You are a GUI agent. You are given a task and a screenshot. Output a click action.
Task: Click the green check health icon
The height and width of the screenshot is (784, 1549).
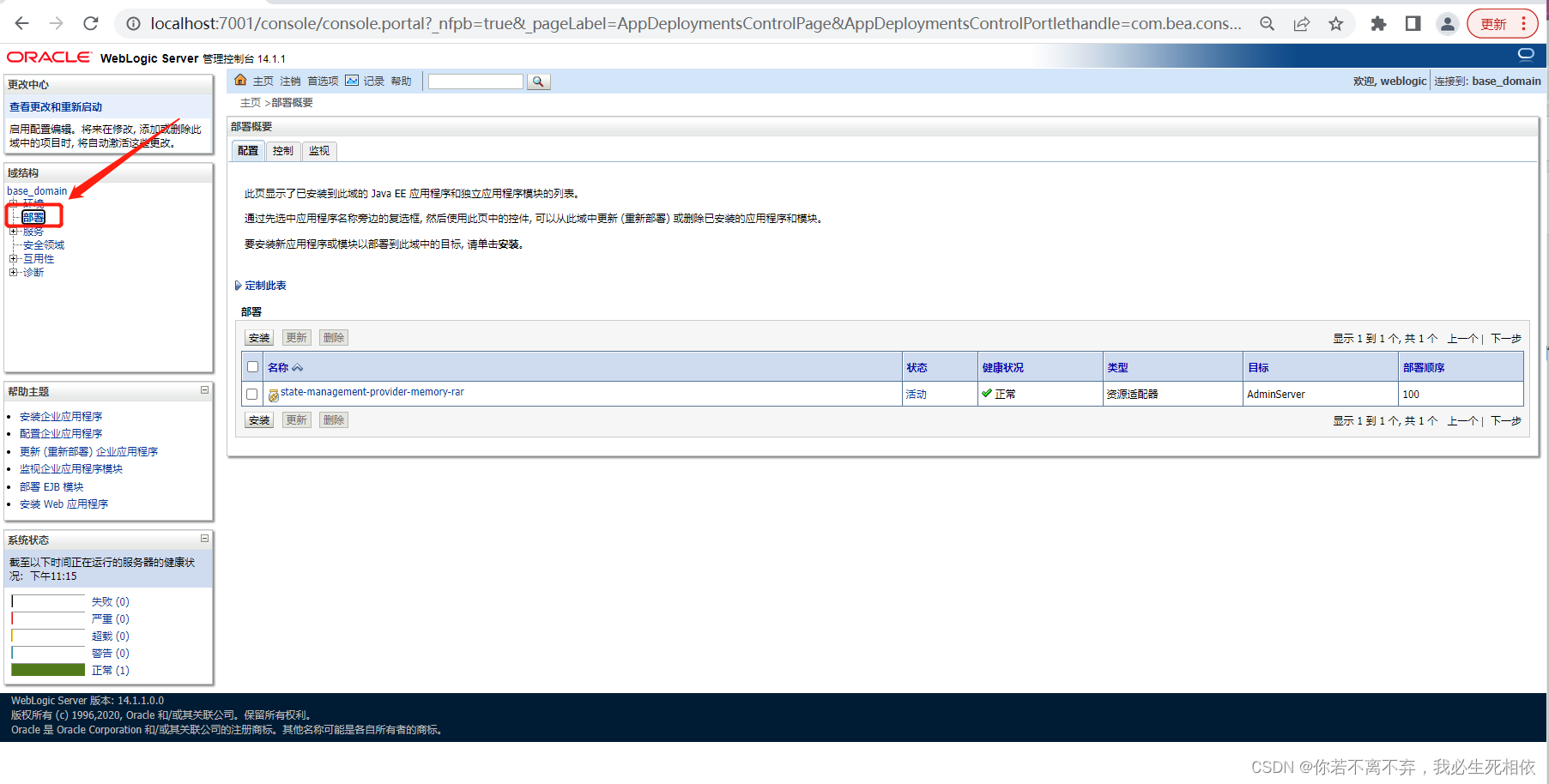(x=987, y=394)
